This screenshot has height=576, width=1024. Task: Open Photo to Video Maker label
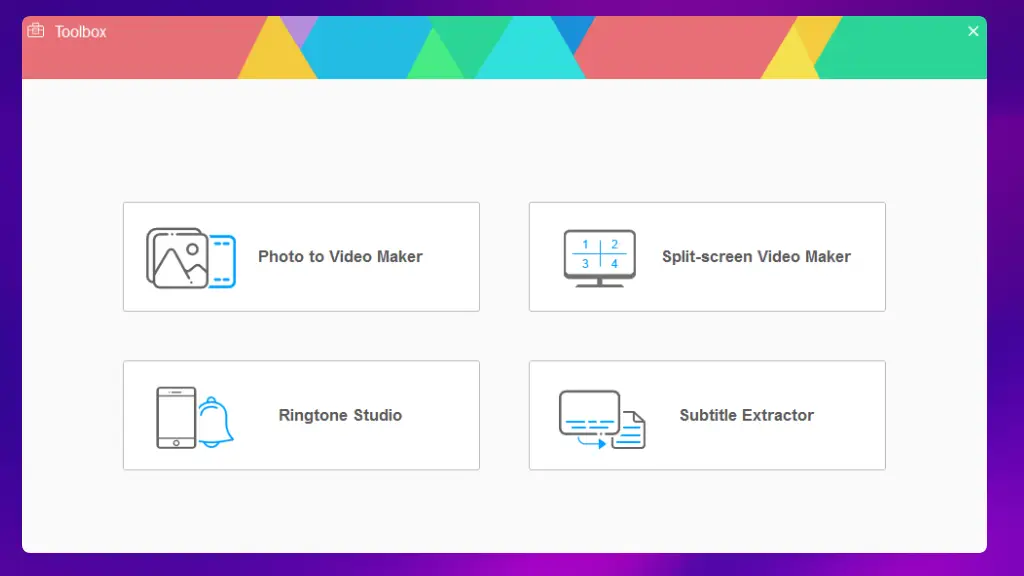pyautogui.click(x=340, y=257)
